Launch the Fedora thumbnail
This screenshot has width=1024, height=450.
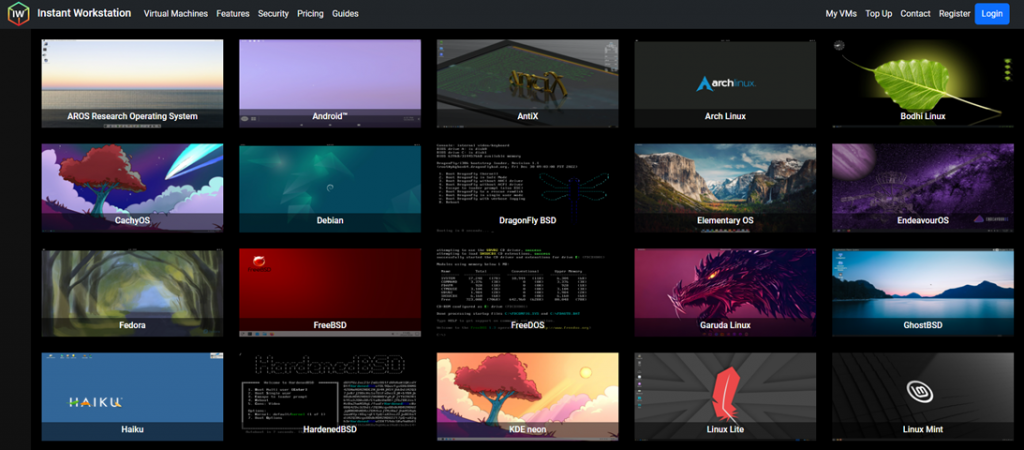(133, 293)
